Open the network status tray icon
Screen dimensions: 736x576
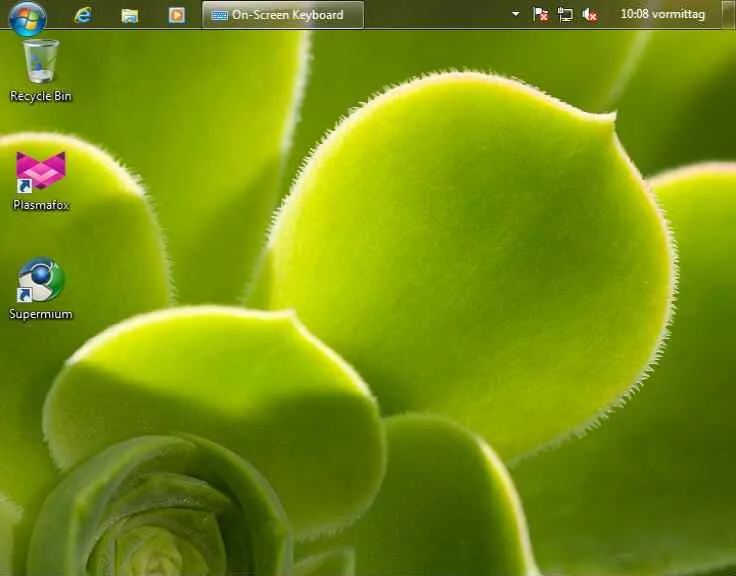[x=565, y=15]
